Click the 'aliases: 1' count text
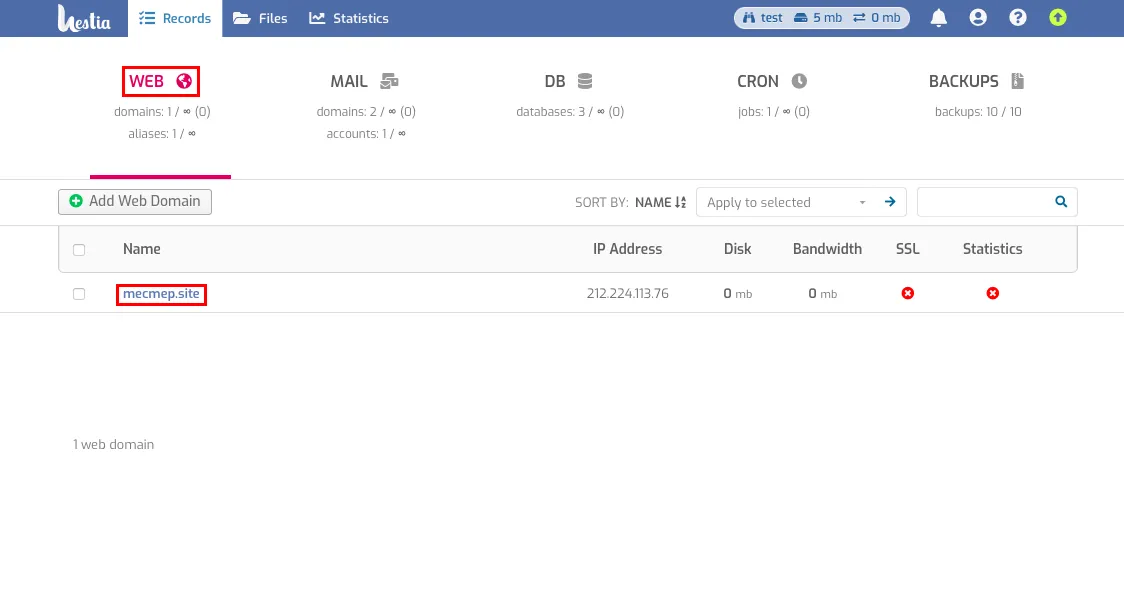The image size is (1124, 597). (x=162, y=134)
